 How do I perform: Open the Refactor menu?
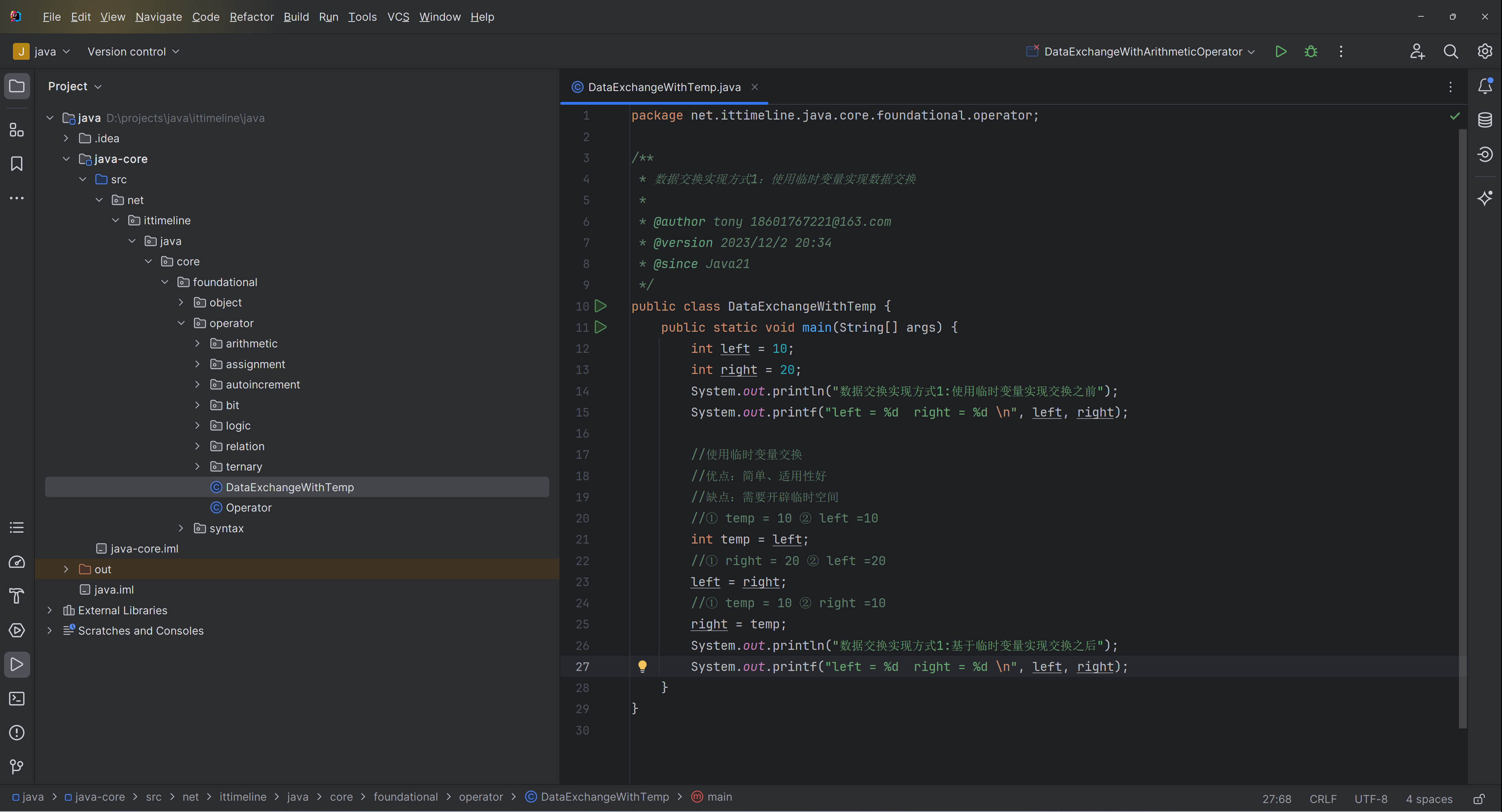(x=251, y=17)
